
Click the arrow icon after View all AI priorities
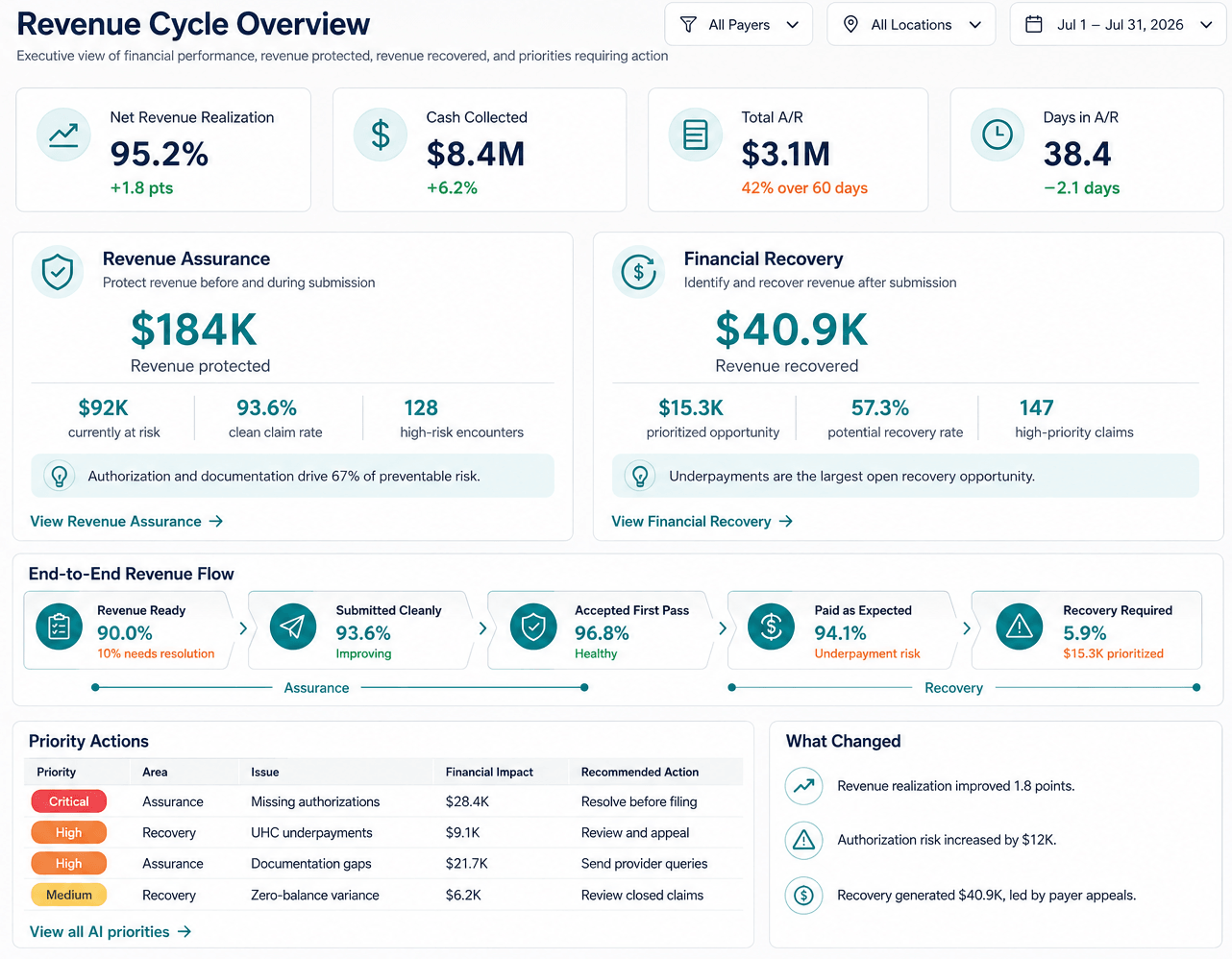[185, 931]
